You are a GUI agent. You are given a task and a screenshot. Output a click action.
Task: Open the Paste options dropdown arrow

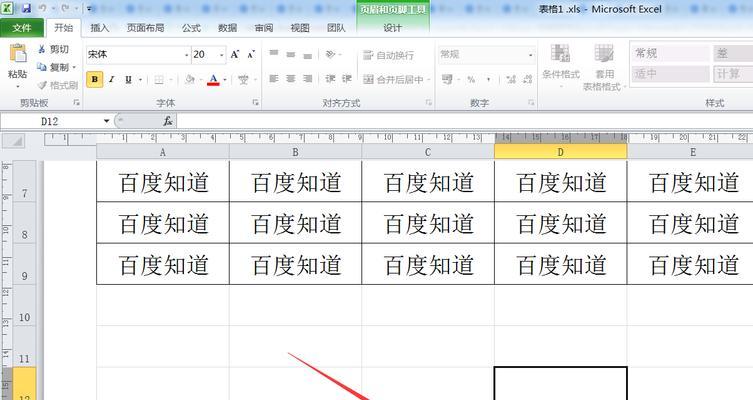pos(18,87)
